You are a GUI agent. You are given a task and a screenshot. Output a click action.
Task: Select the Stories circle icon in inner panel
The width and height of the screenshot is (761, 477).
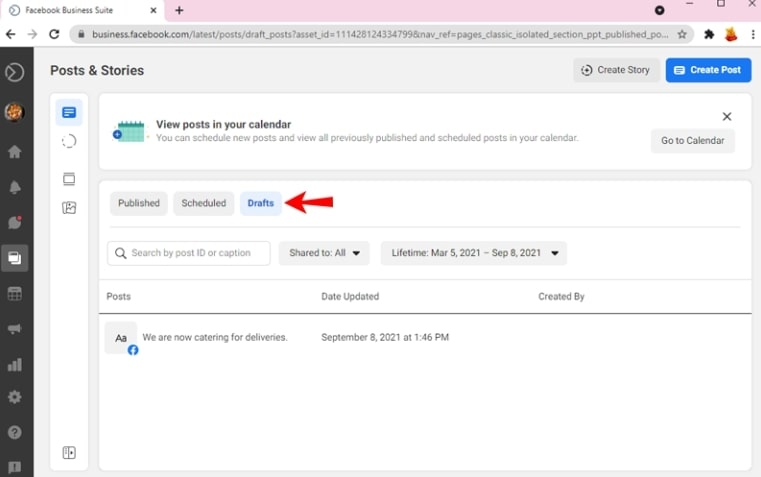[x=69, y=141]
